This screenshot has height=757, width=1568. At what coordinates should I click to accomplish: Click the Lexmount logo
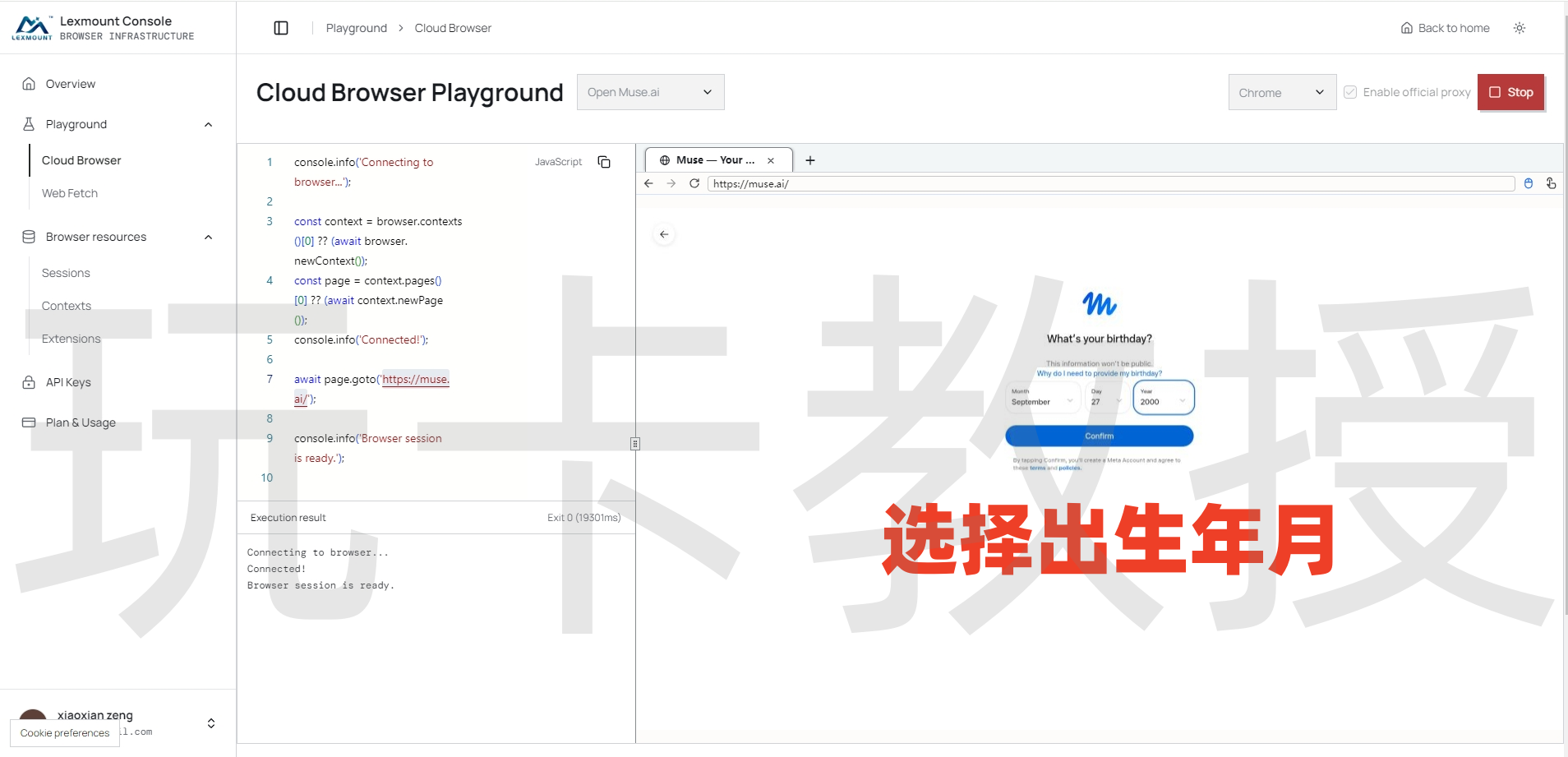click(32, 28)
